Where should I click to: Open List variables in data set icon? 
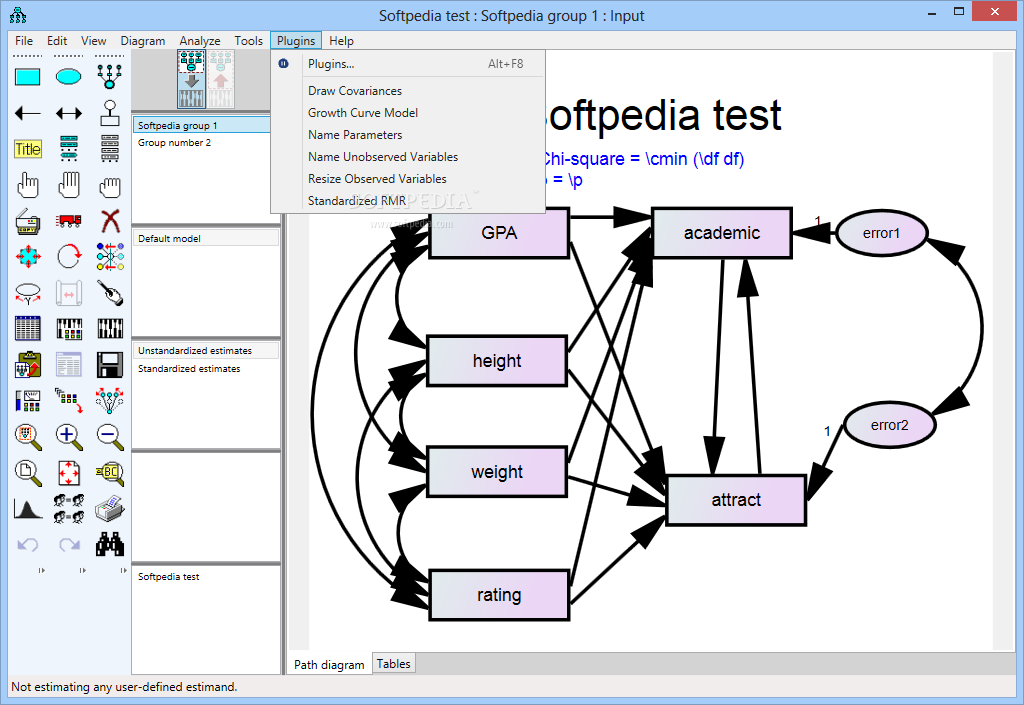(x=110, y=149)
